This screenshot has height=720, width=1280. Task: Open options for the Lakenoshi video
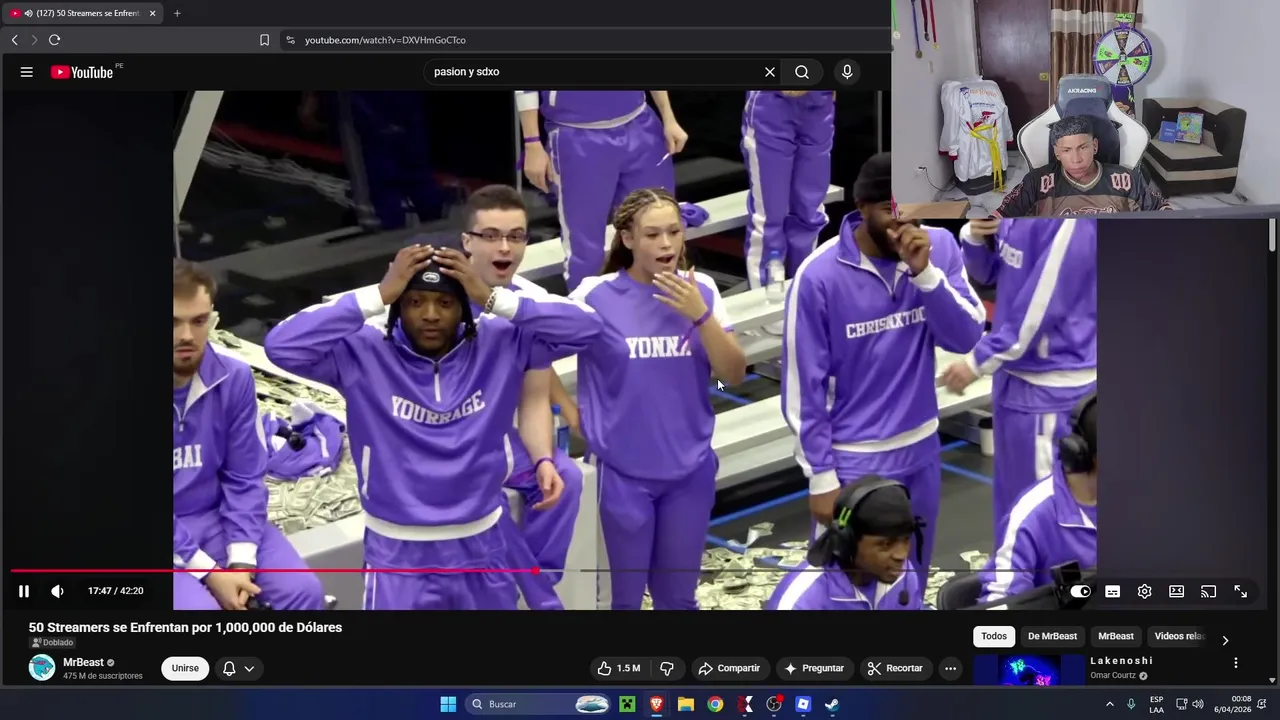pos(1235,663)
